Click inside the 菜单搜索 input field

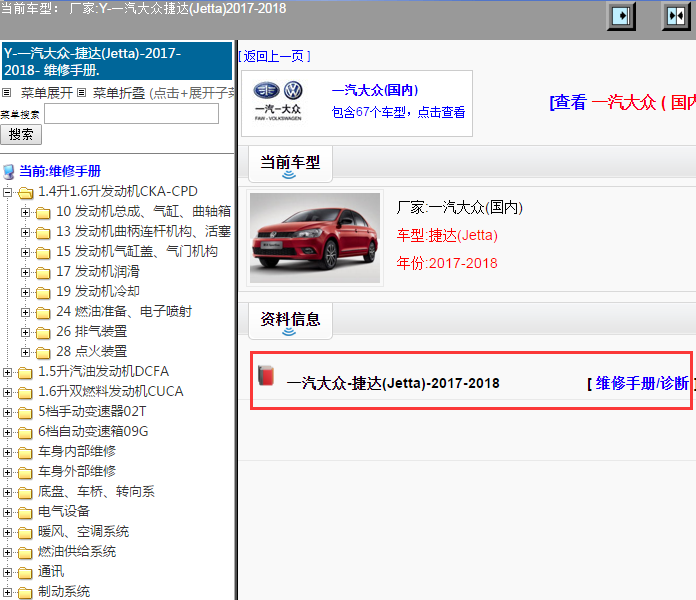click(131, 114)
